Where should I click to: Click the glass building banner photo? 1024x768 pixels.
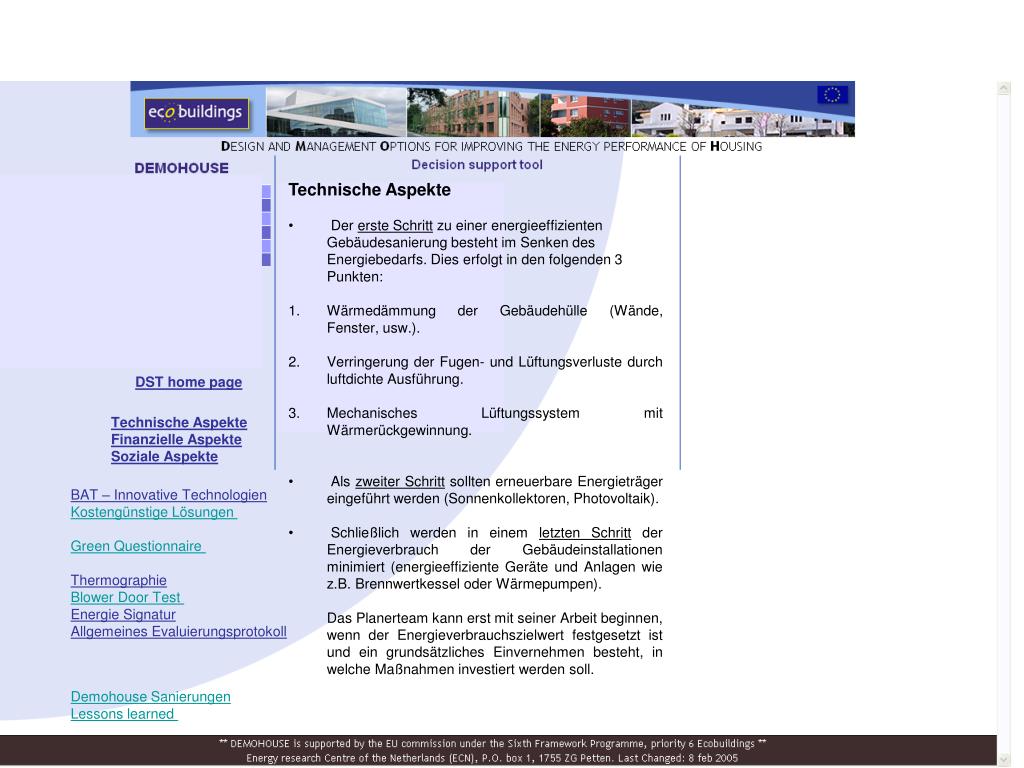(x=336, y=112)
